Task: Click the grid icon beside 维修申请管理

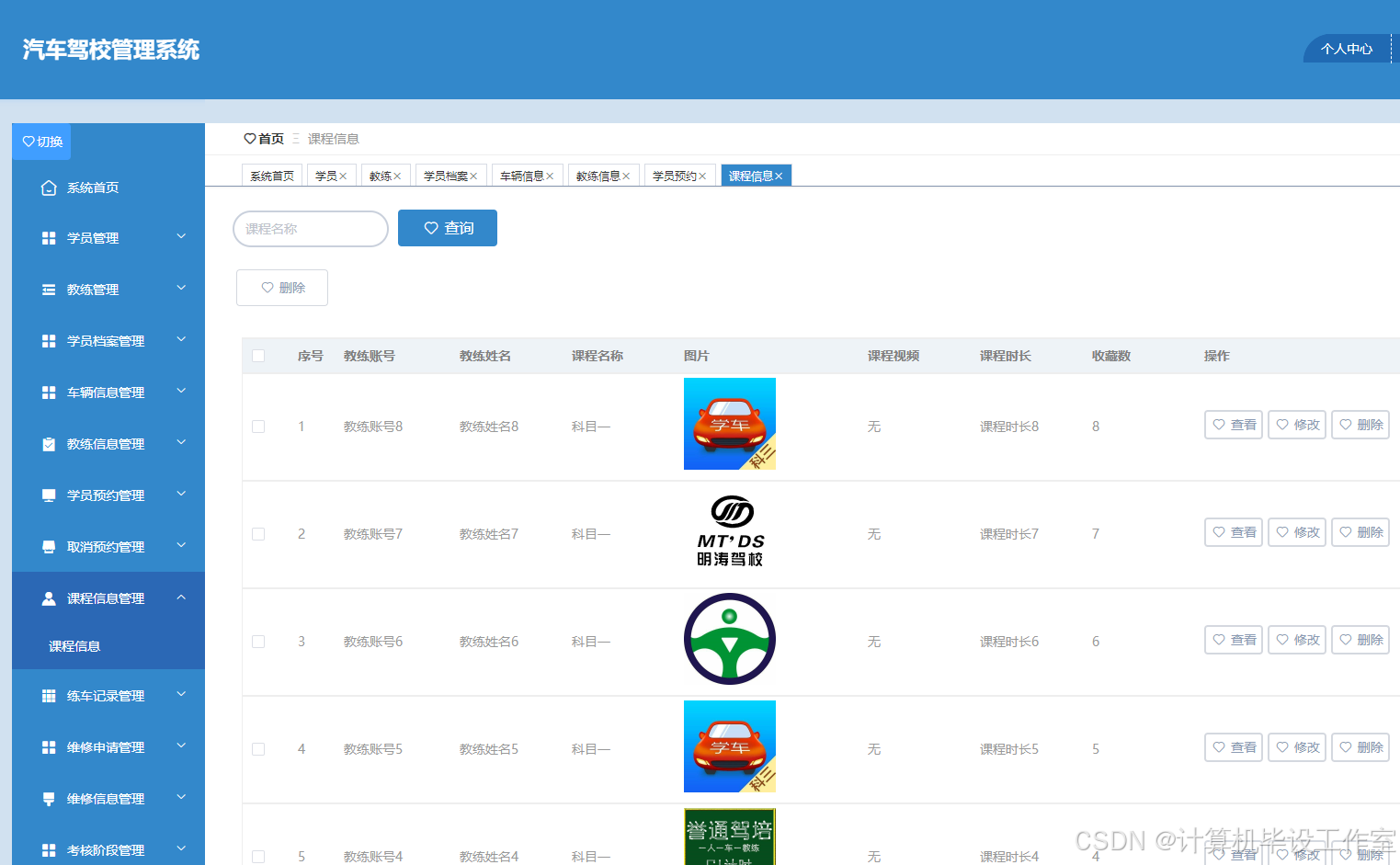Action: pos(49,747)
